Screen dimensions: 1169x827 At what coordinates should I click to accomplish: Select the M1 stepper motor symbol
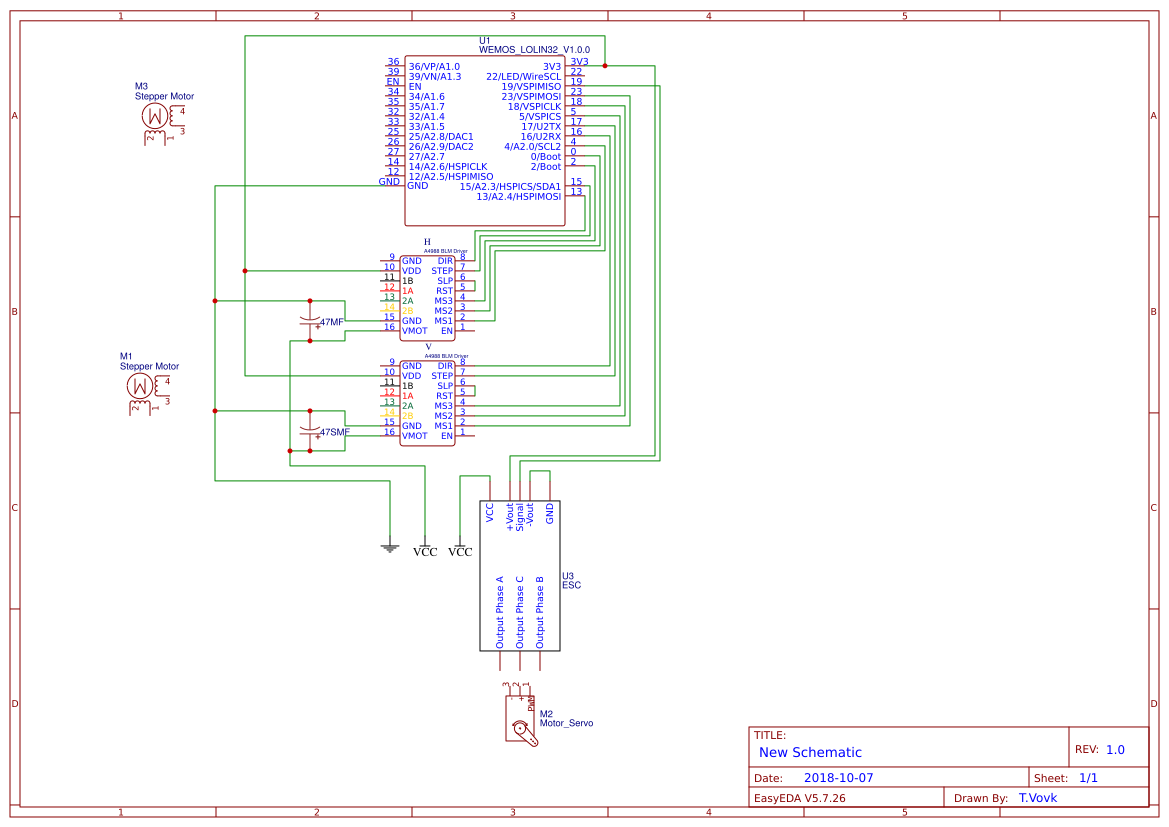148,394
